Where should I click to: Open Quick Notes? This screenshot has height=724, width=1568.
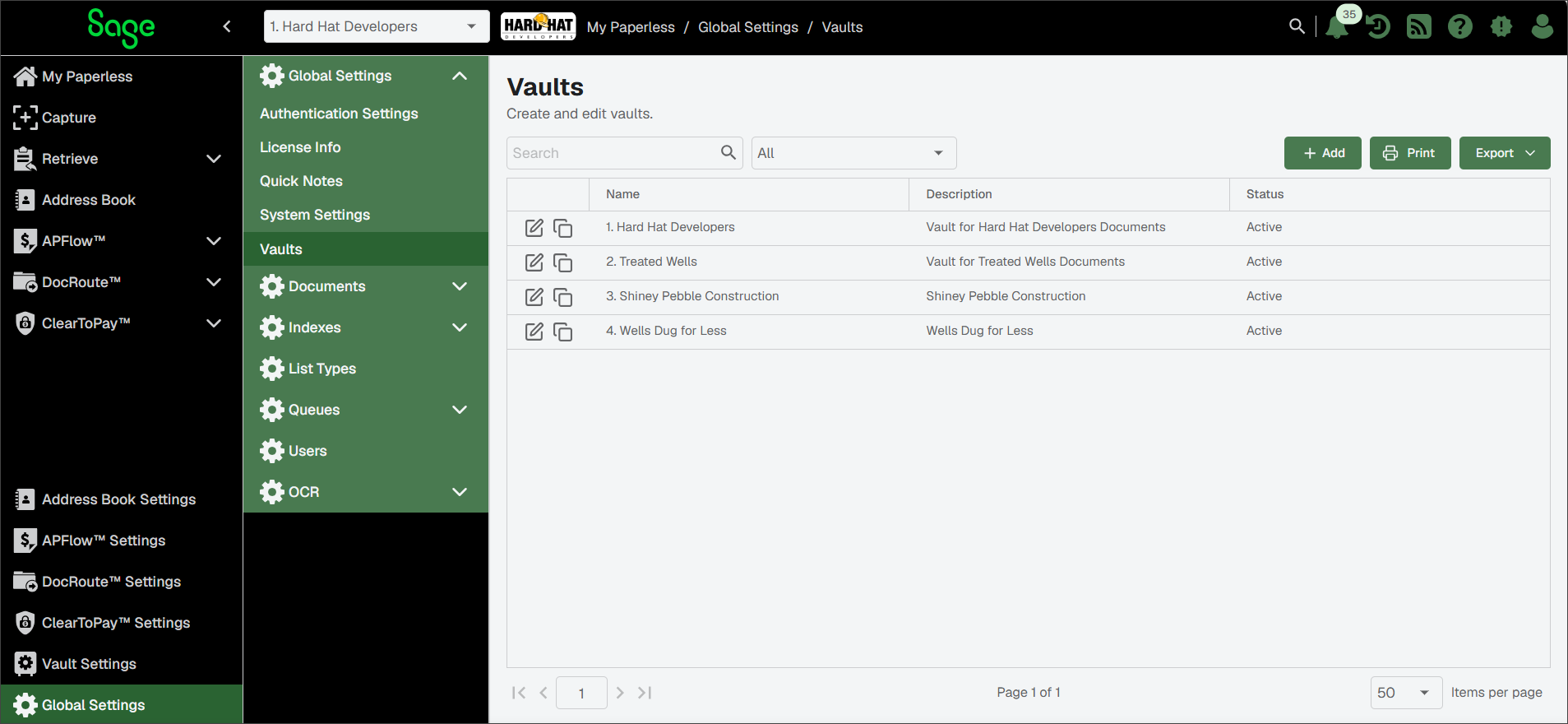tap(366, 181)
